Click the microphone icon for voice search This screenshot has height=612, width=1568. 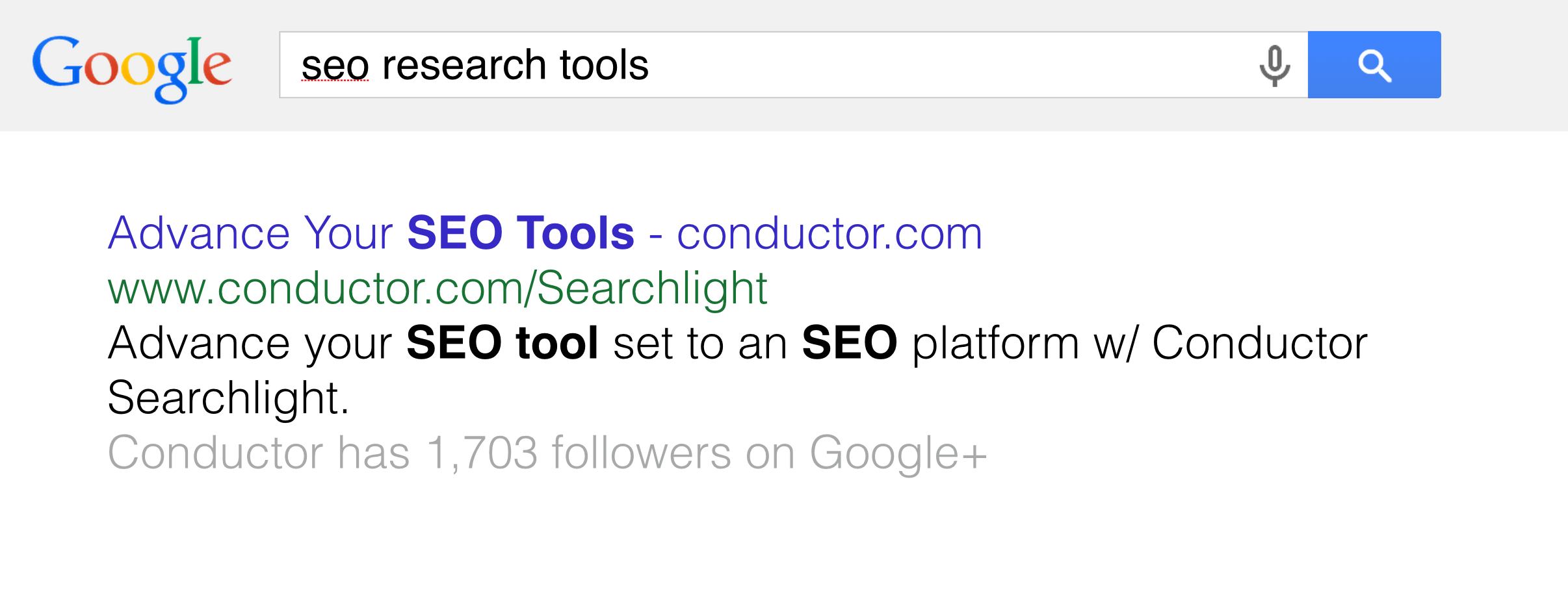click(x=1275, y=64)
